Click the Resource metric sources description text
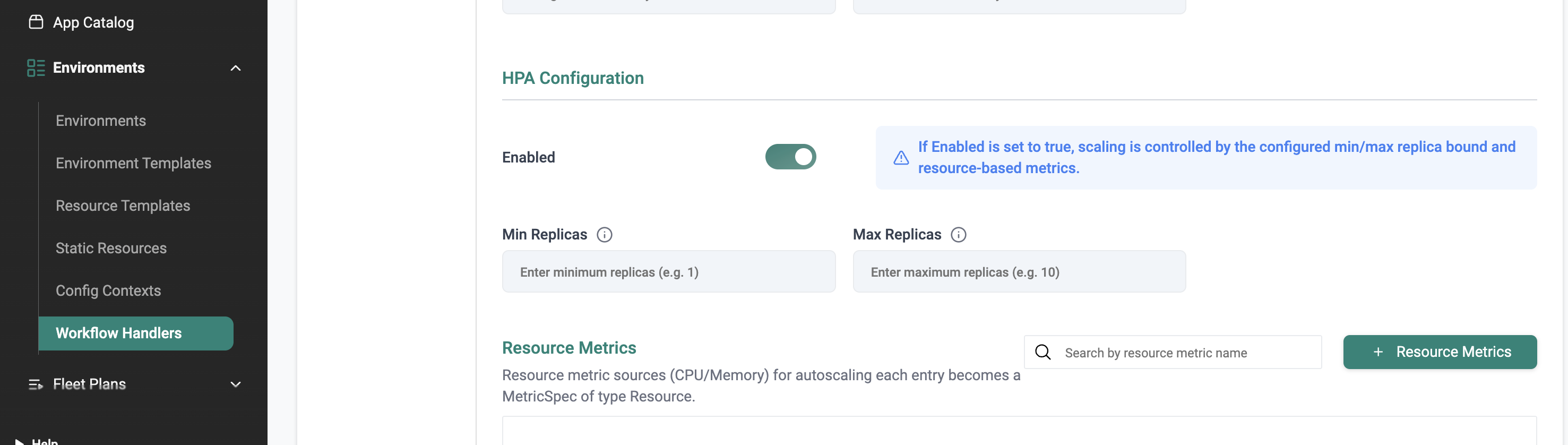Screen dimensions: 1568x445 761,386
